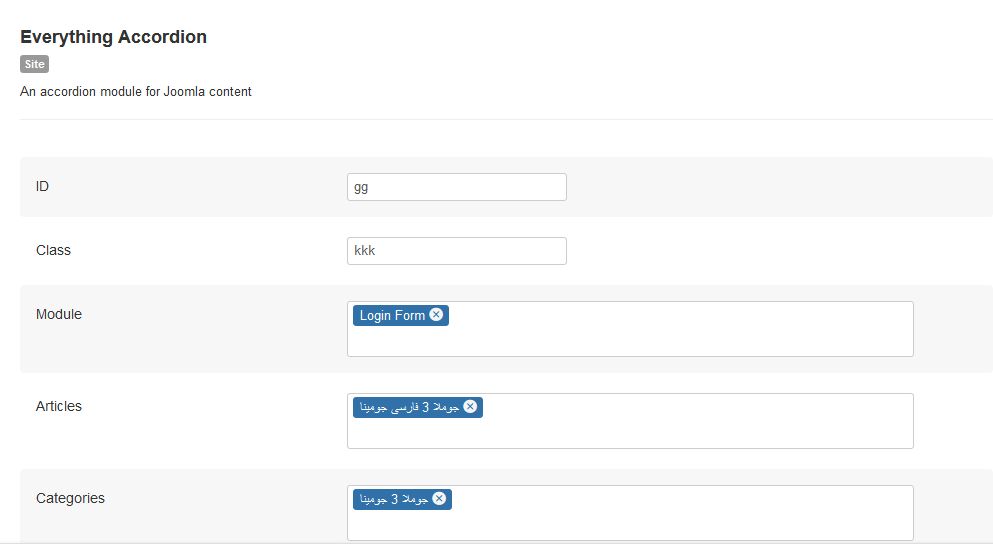Focus the ID text field

tap(456, 187)
